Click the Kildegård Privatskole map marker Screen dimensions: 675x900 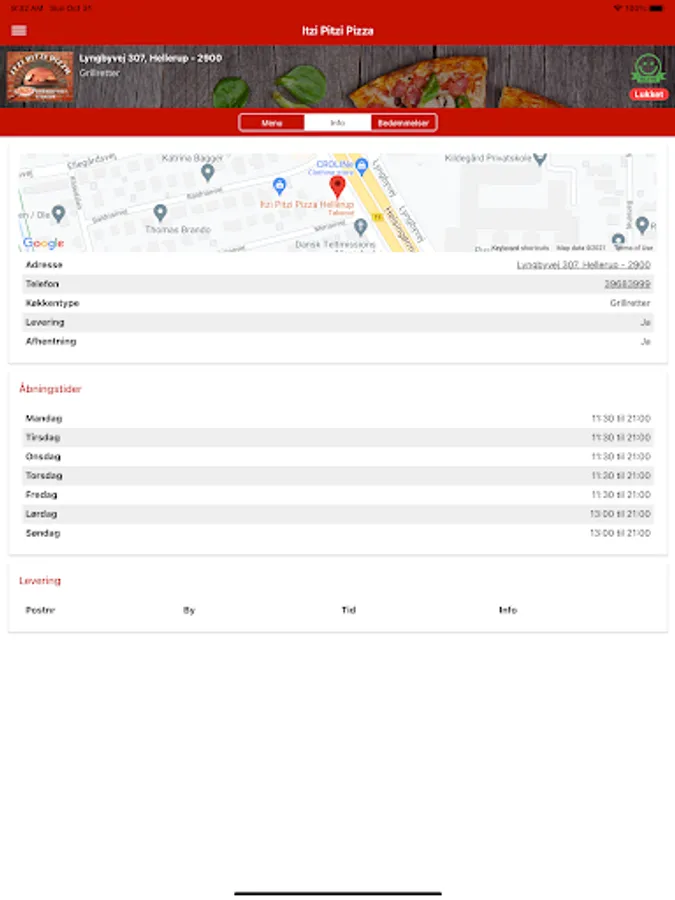[x=540, y=159]
